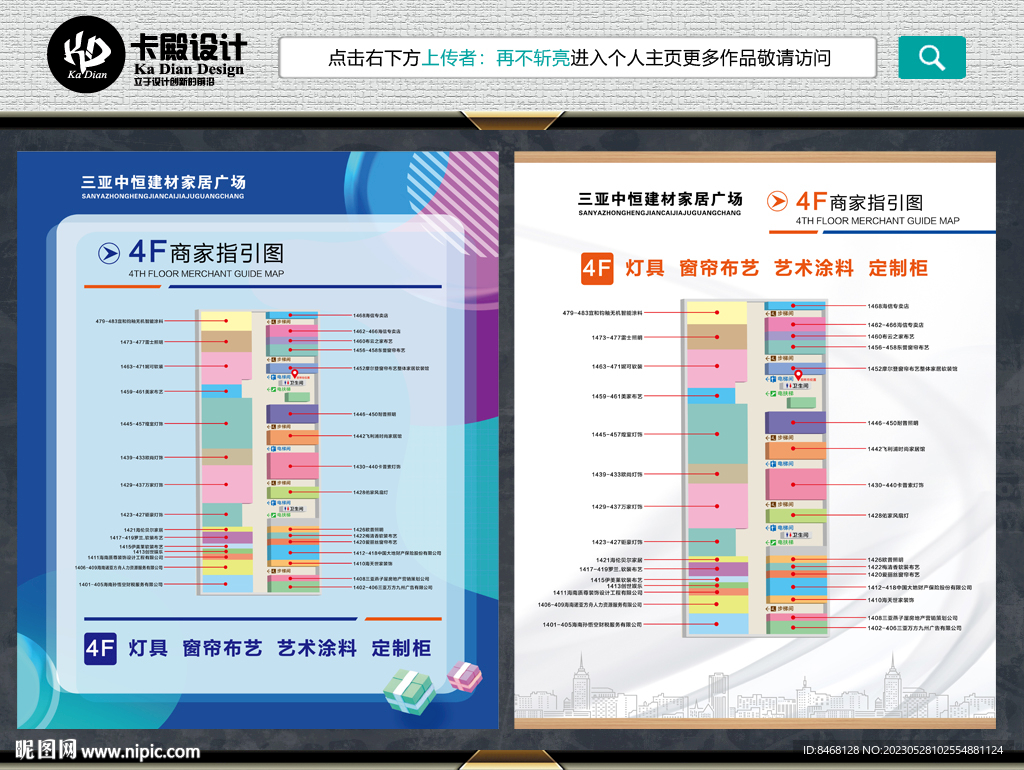Click the orange 4F badge on right poster
The width and height of the screenshot is (1024, 770).
[x=597, y=268]
